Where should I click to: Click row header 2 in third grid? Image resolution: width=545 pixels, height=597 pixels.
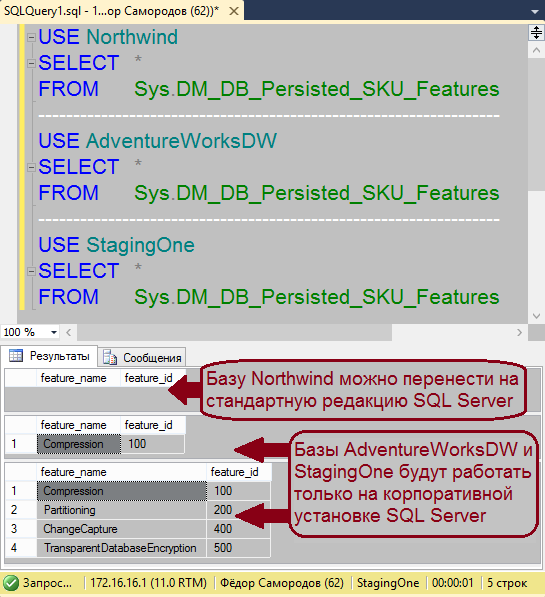point(21,510)
